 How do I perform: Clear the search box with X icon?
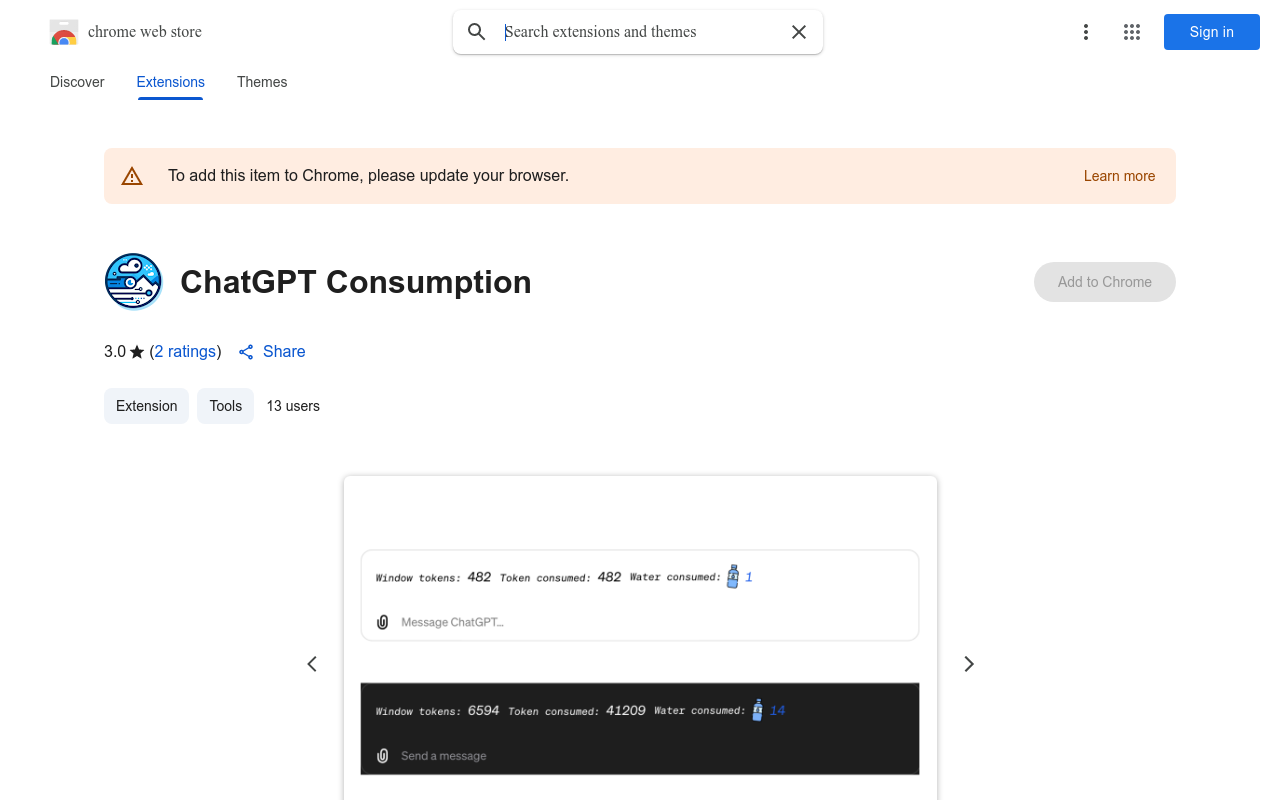coord(799,32)
